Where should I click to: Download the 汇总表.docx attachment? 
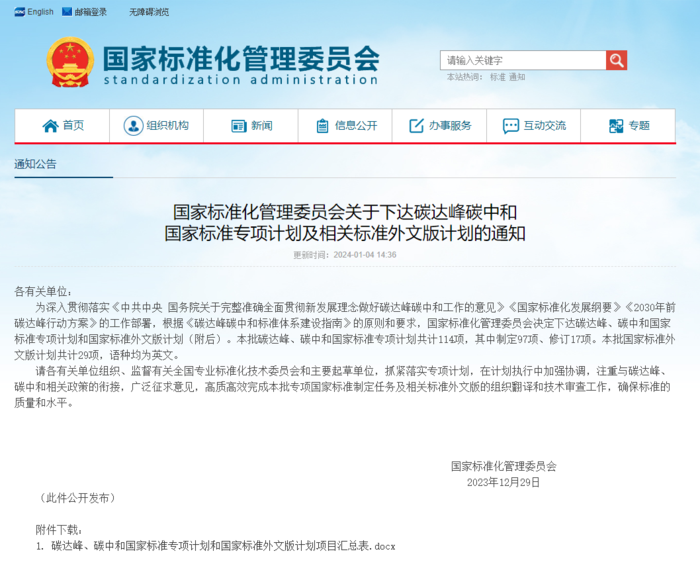click(x=223, y=546)
